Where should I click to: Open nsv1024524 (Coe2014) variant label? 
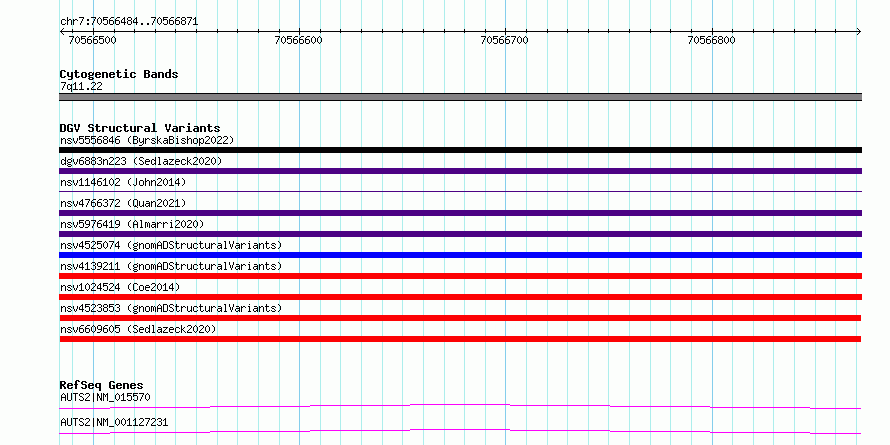point(120,287)
